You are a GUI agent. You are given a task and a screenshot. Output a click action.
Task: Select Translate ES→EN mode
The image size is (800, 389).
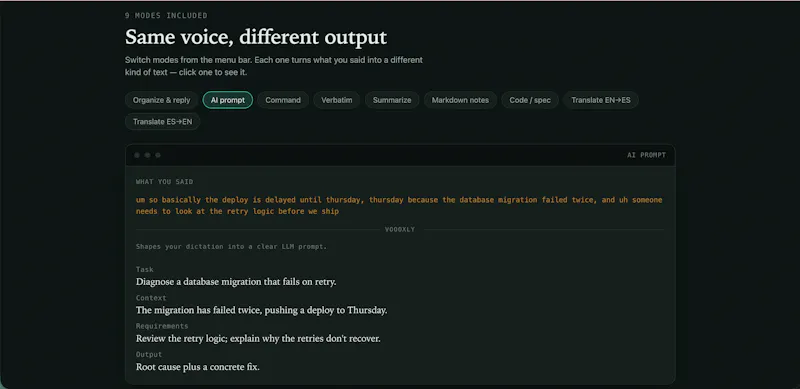pos(162,121)
